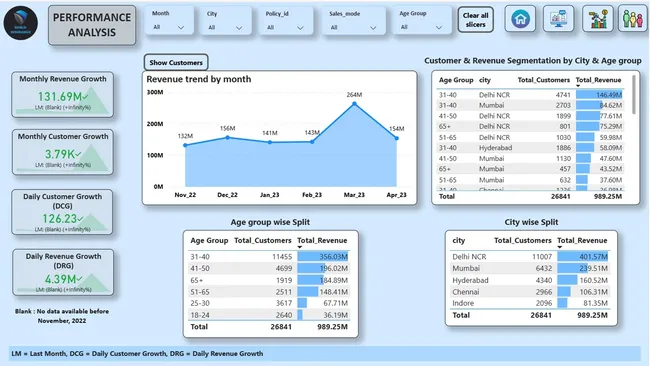650x366 pixels.
Task: Click Clear all slicers button
Action: coord(475,19)
